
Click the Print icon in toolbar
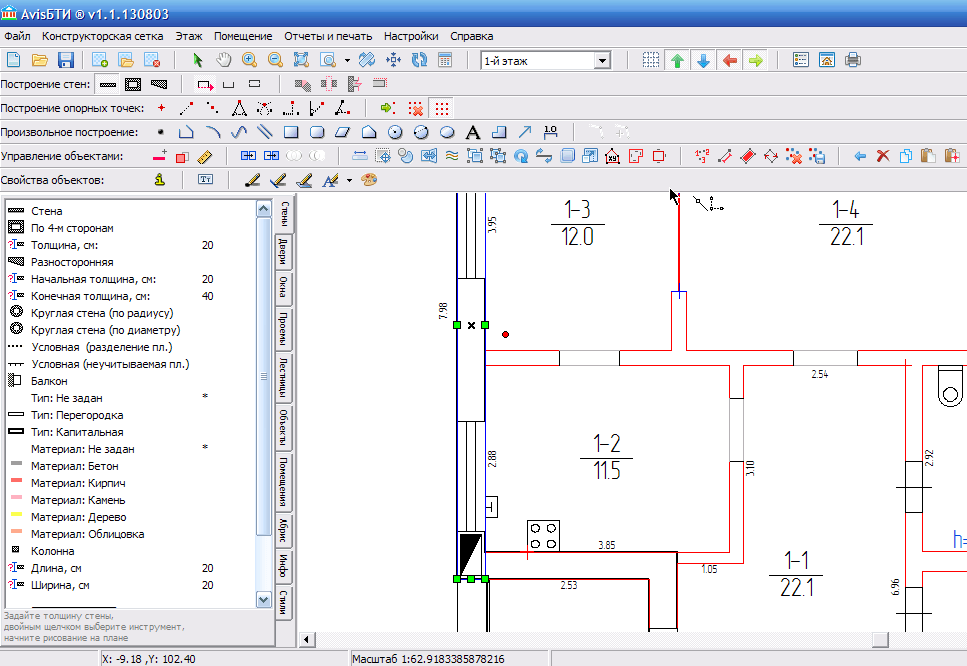coord(853,60)
